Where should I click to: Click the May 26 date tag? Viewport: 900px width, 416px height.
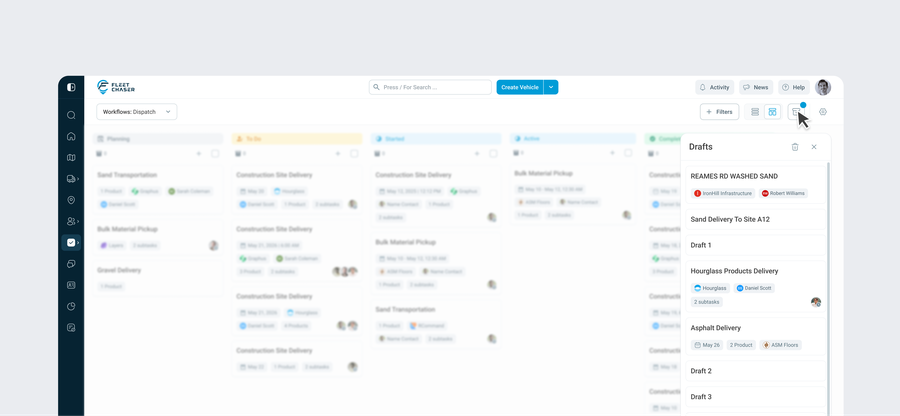[x=707, y=345]
